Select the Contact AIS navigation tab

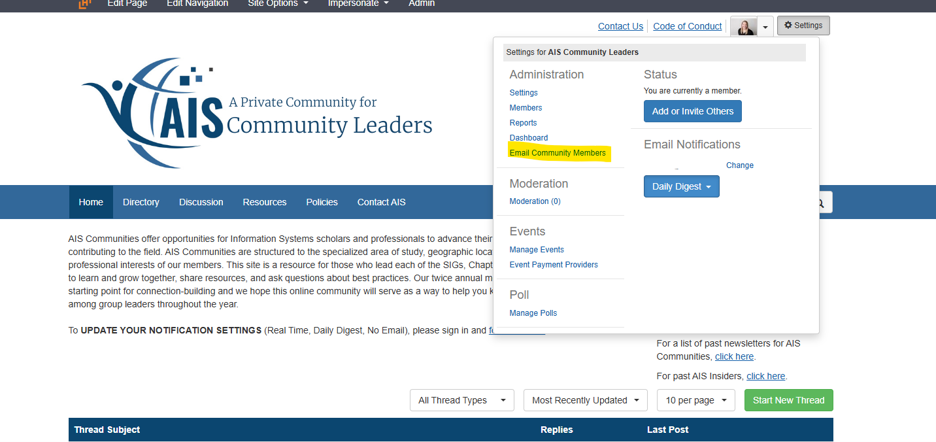[x=381, y=202]
